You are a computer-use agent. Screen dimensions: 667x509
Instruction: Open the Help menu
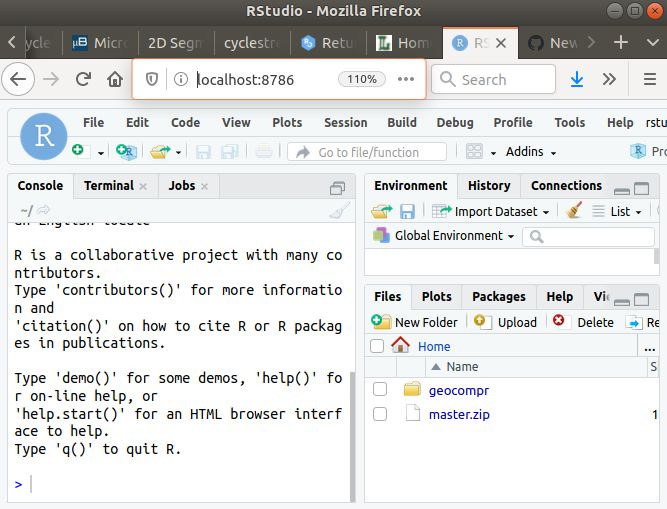point(620,122)
